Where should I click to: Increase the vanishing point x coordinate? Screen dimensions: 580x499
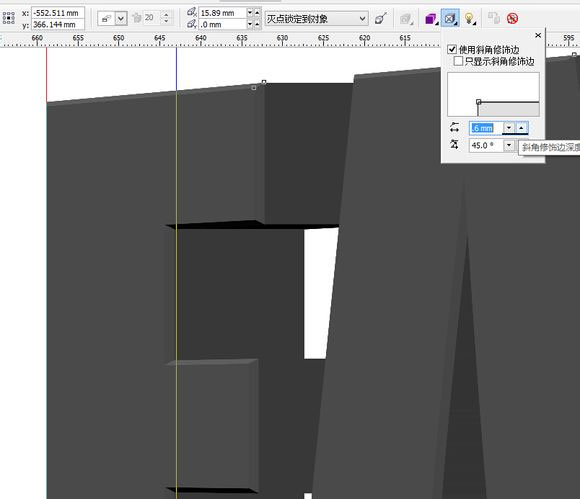[x=257, y=13]
